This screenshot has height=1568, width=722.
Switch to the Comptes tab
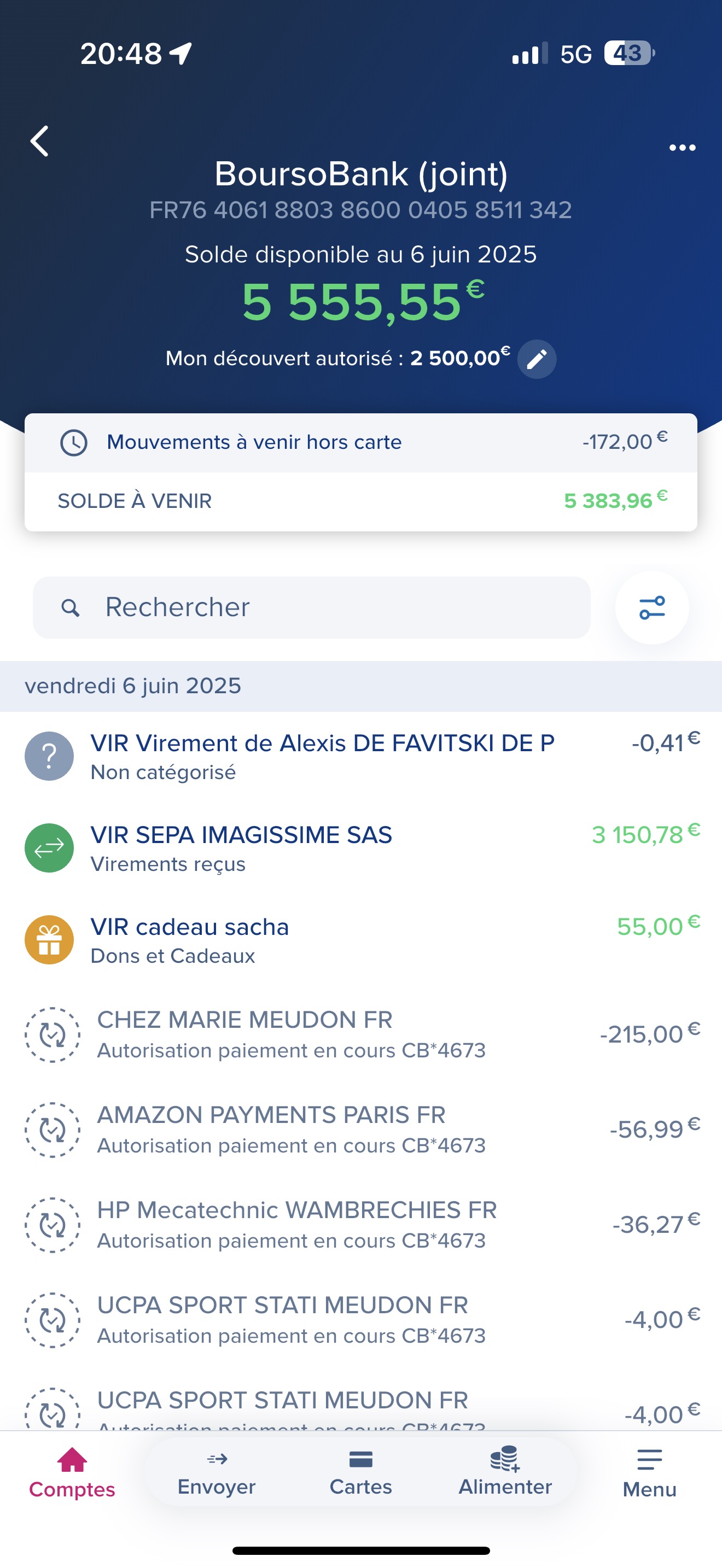(72, 1473)
